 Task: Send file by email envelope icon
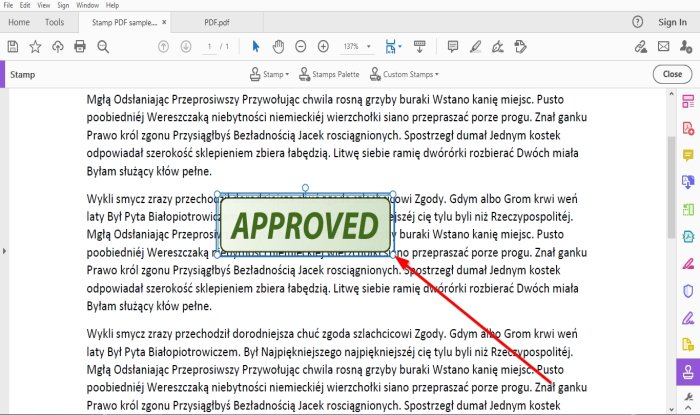tap(663, 46)
